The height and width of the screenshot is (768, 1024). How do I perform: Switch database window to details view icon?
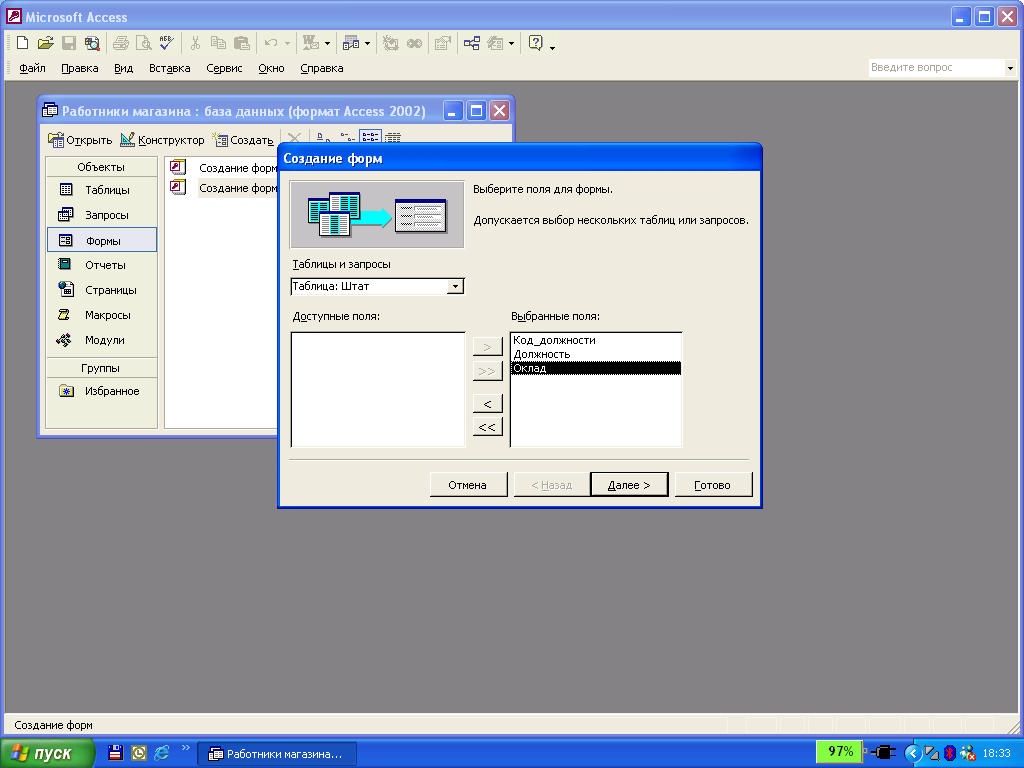(392, 137)
